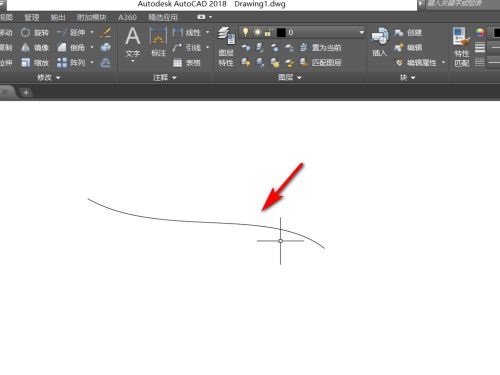Open the Manage (管理) ribbon tab
The image size is (500, 375).
32,17
